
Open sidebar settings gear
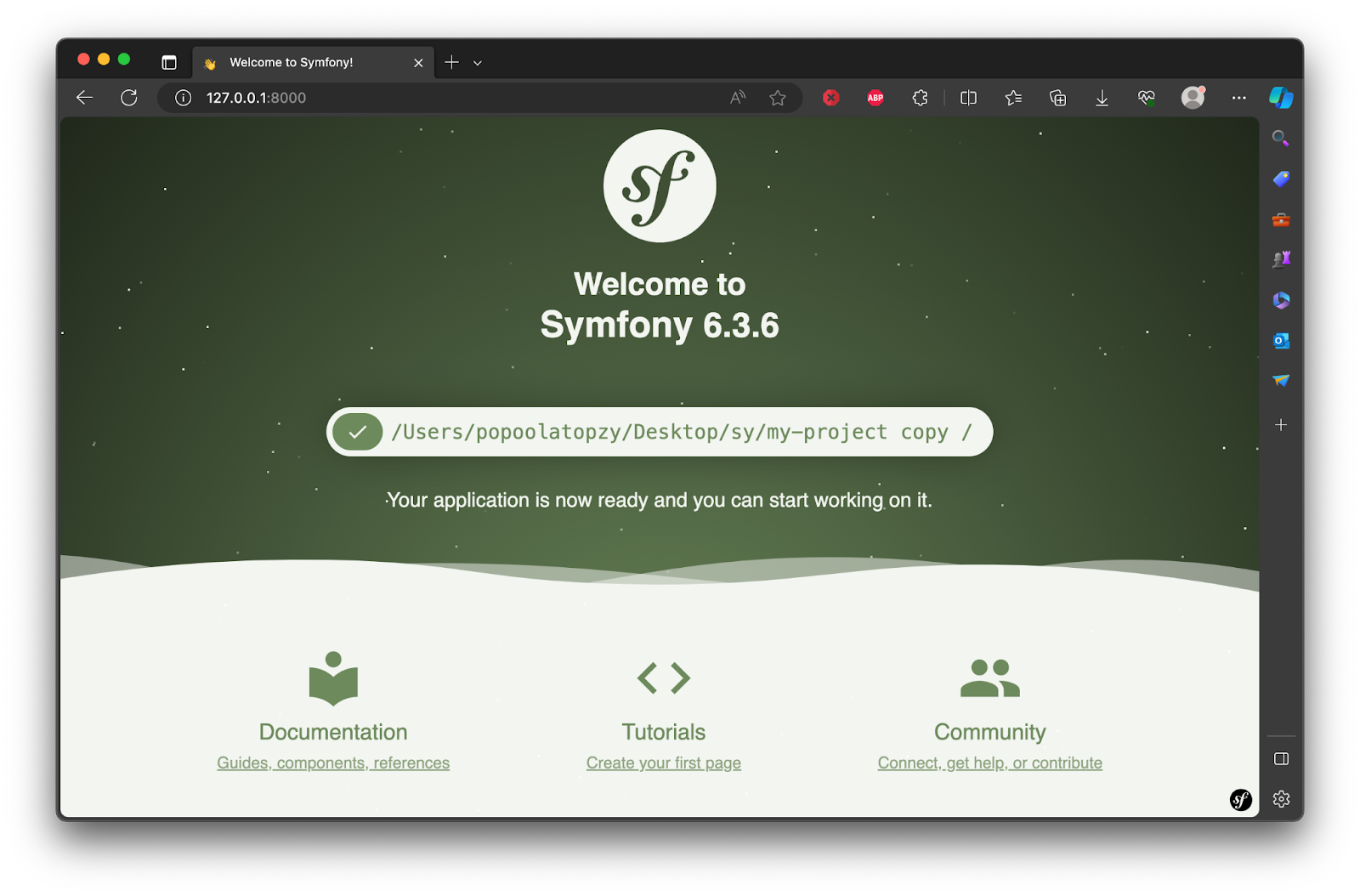coord(1281,799)
